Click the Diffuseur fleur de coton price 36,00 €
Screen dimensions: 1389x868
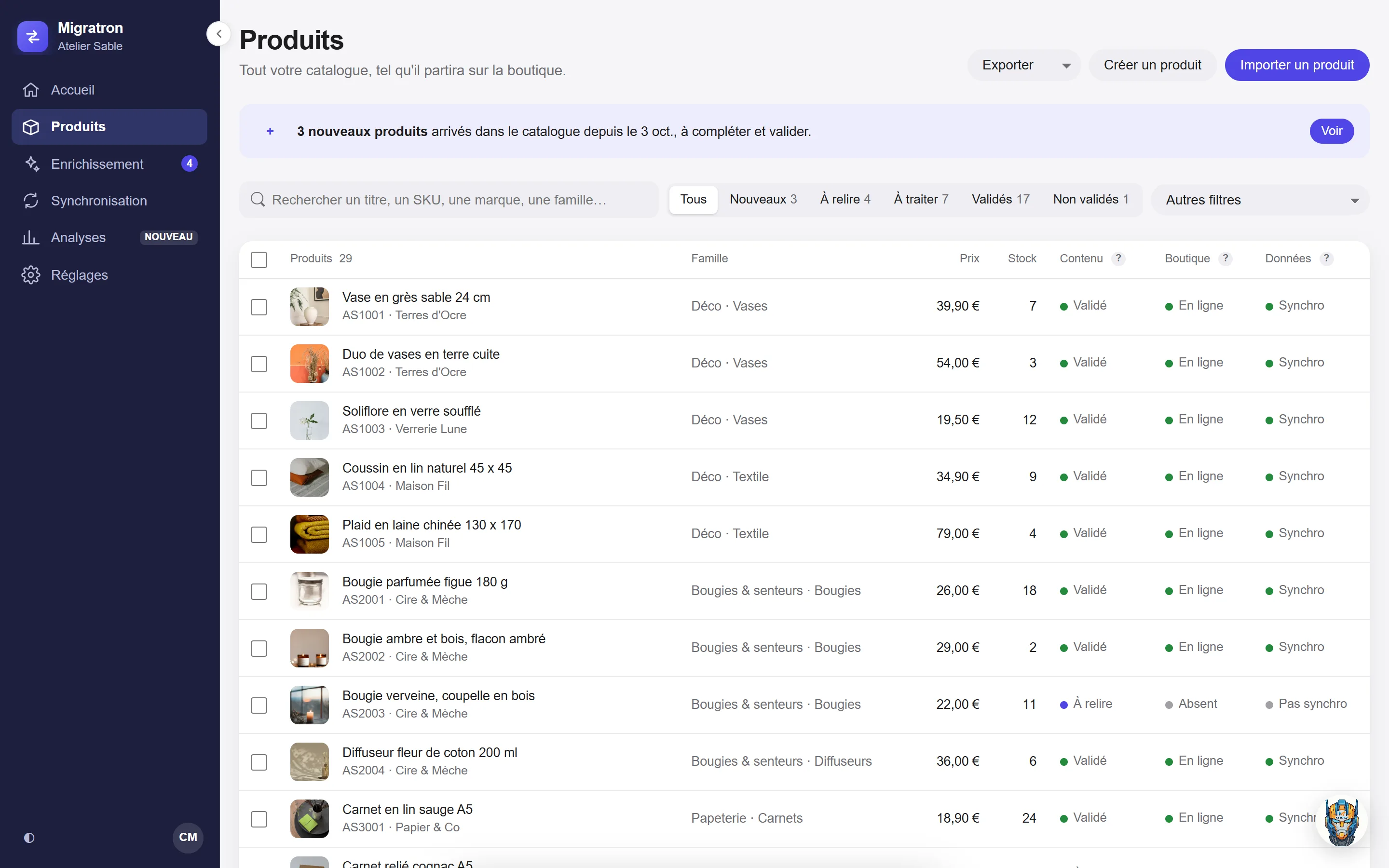coord(957,761)
